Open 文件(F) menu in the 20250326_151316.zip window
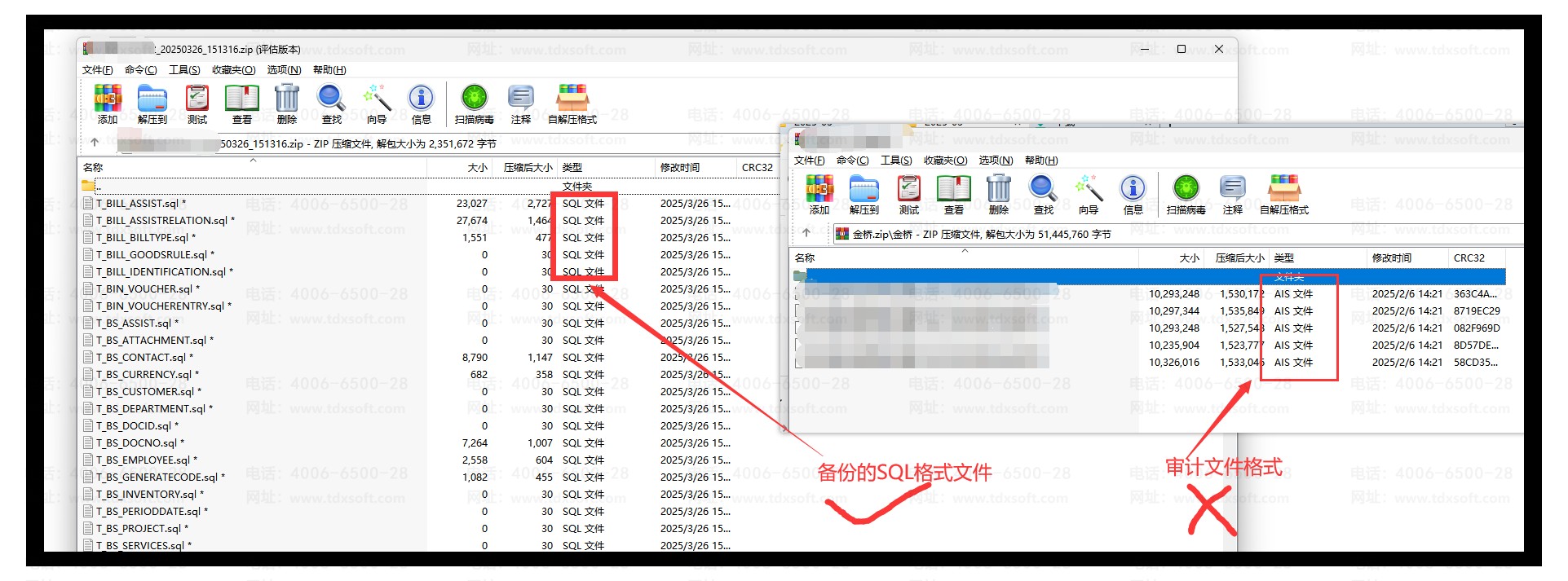This screenshot has width=1568, height=581. click(98, 70)
